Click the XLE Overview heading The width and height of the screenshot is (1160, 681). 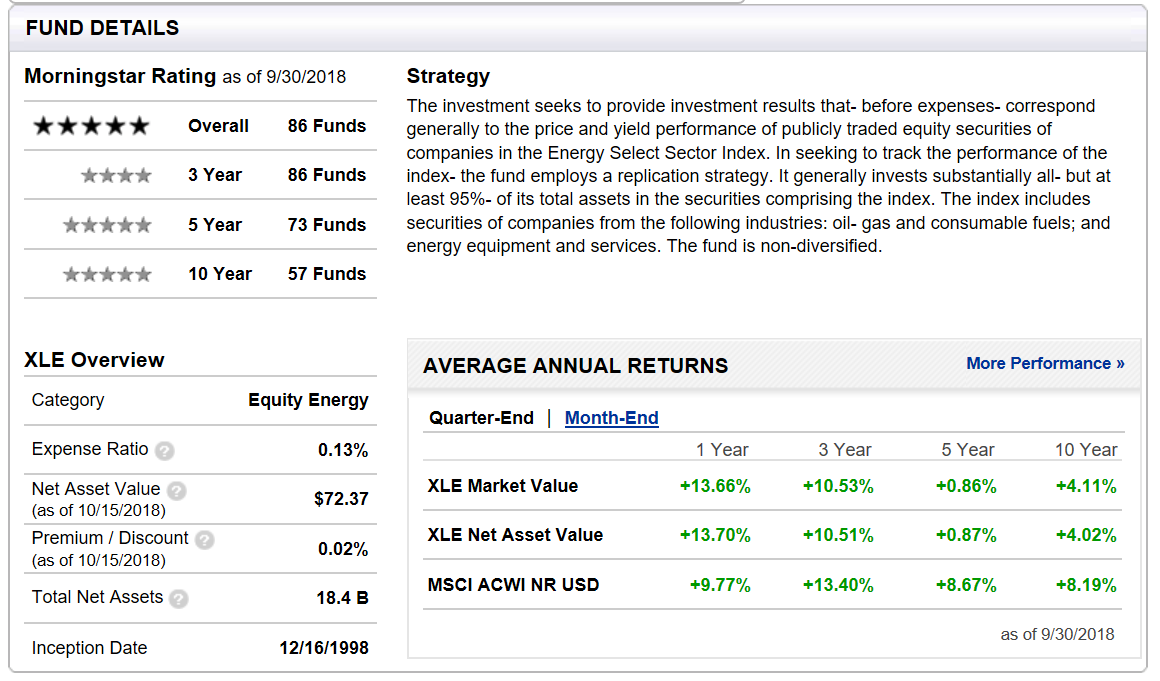point(95,359)
